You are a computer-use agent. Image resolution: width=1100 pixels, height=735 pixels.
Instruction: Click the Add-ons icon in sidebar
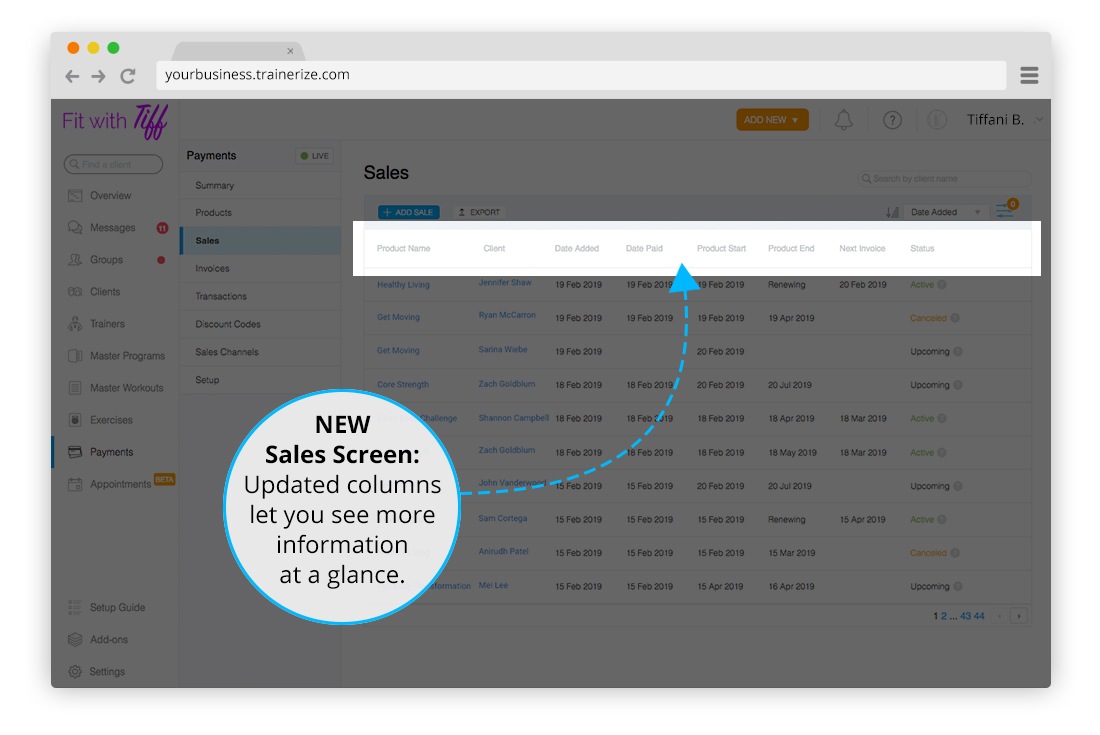(75, 640)
